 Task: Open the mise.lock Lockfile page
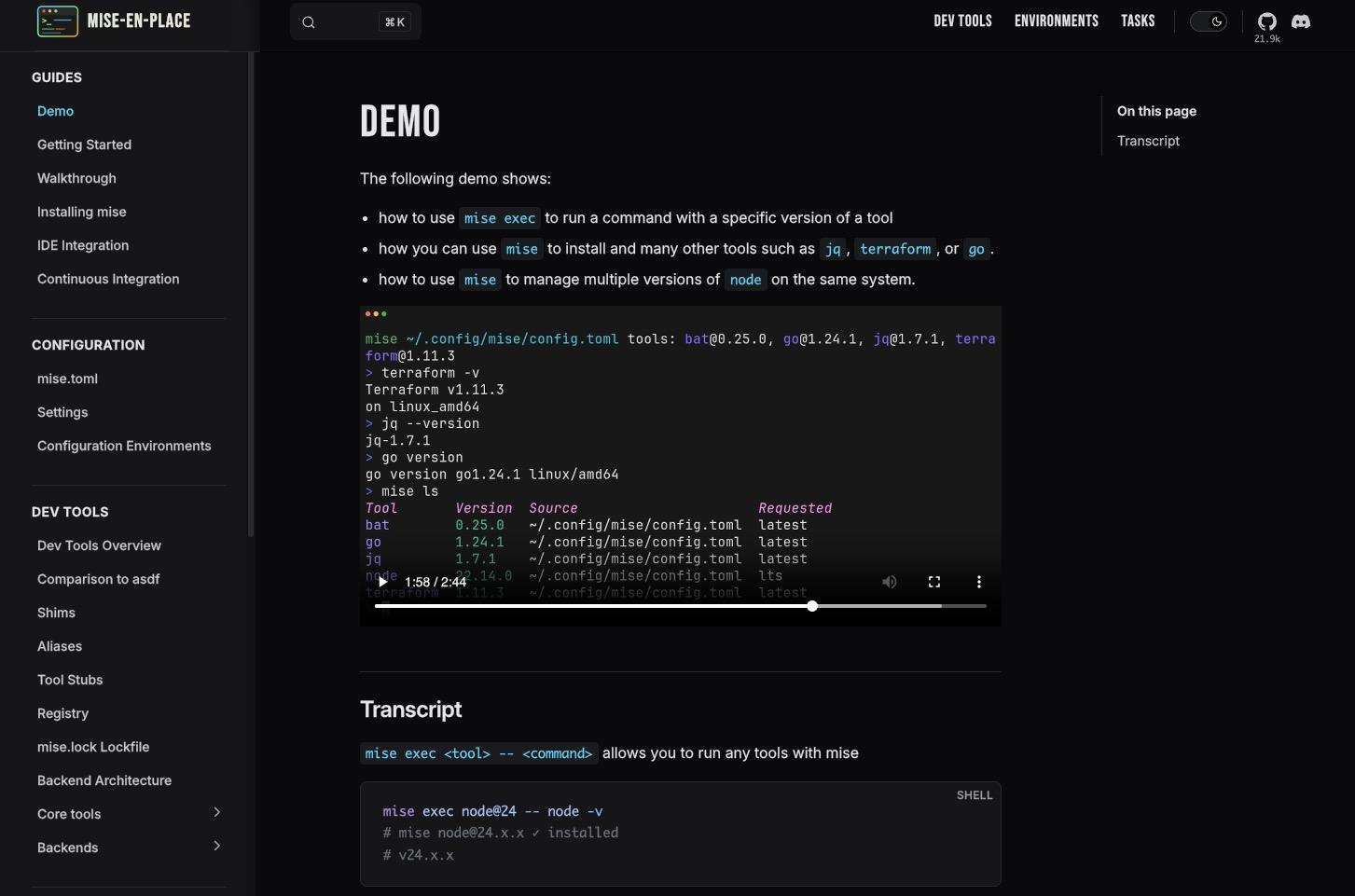tap(93, 747)
